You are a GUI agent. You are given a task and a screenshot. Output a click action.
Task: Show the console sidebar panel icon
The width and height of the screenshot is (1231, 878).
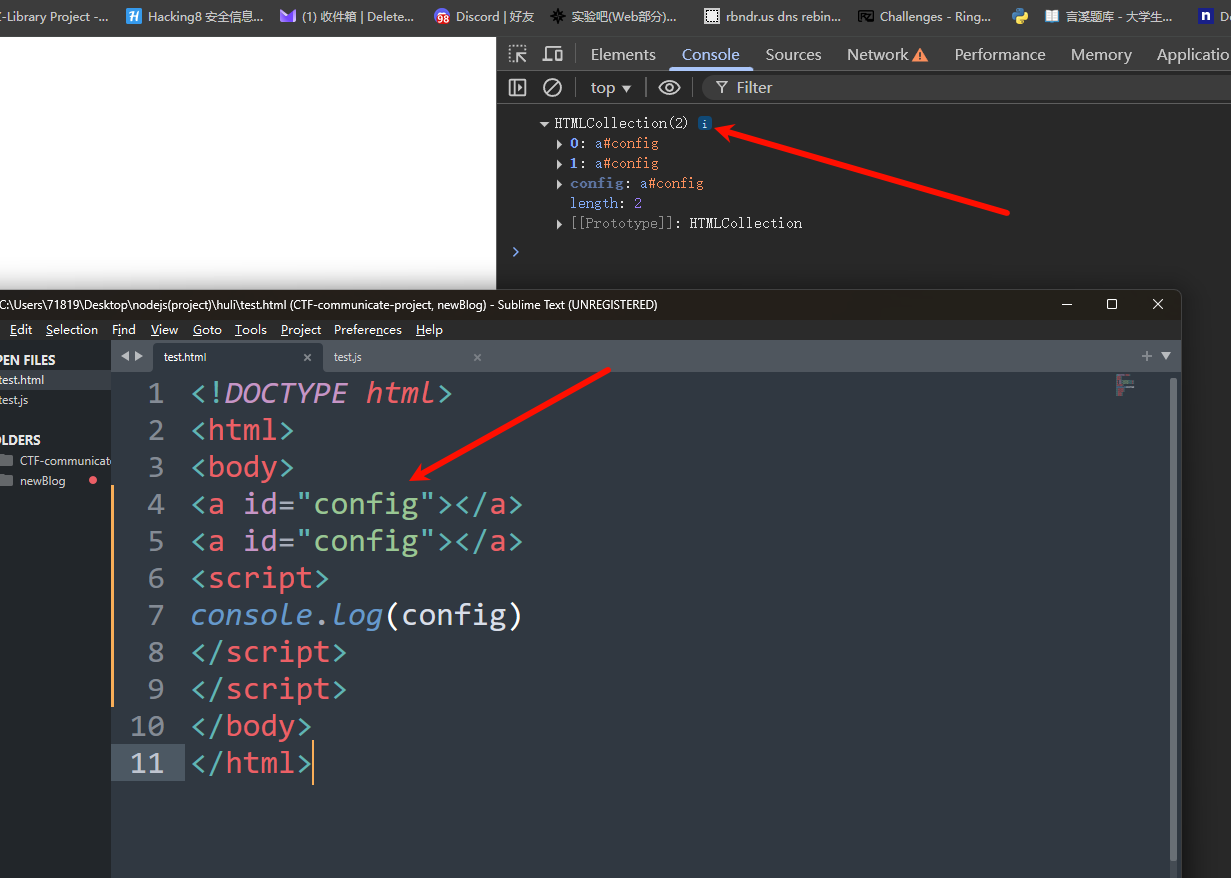pyautogui.click(x=517, y=87)
